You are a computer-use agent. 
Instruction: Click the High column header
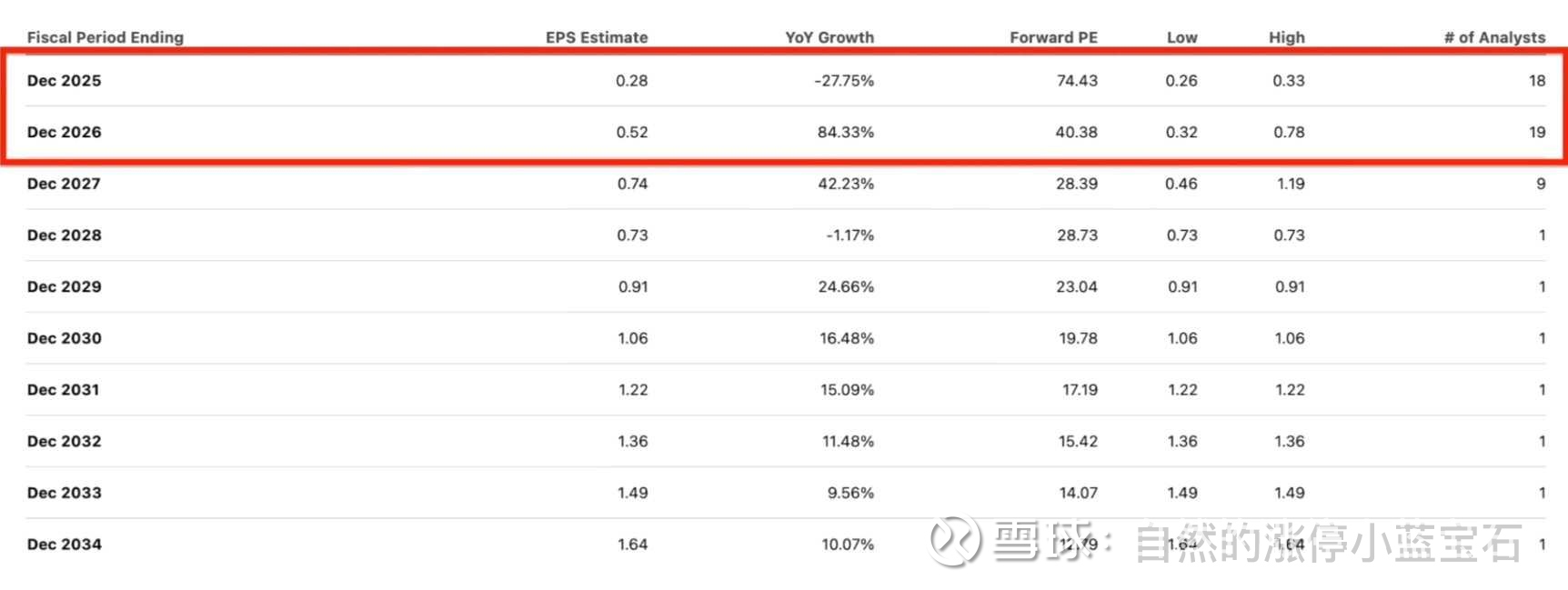[x=1286, y=37]
